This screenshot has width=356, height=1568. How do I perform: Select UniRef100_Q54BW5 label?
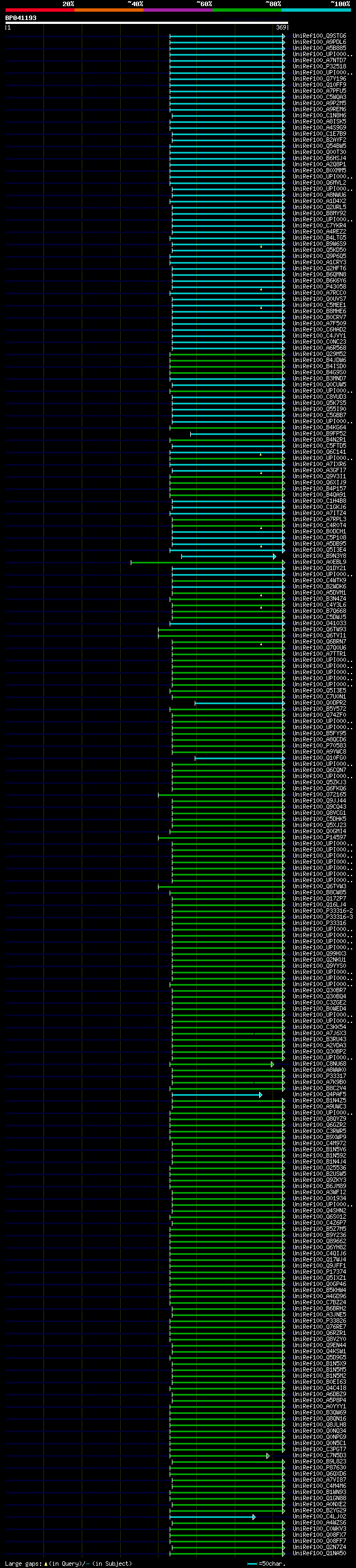(x=319, y=146)
